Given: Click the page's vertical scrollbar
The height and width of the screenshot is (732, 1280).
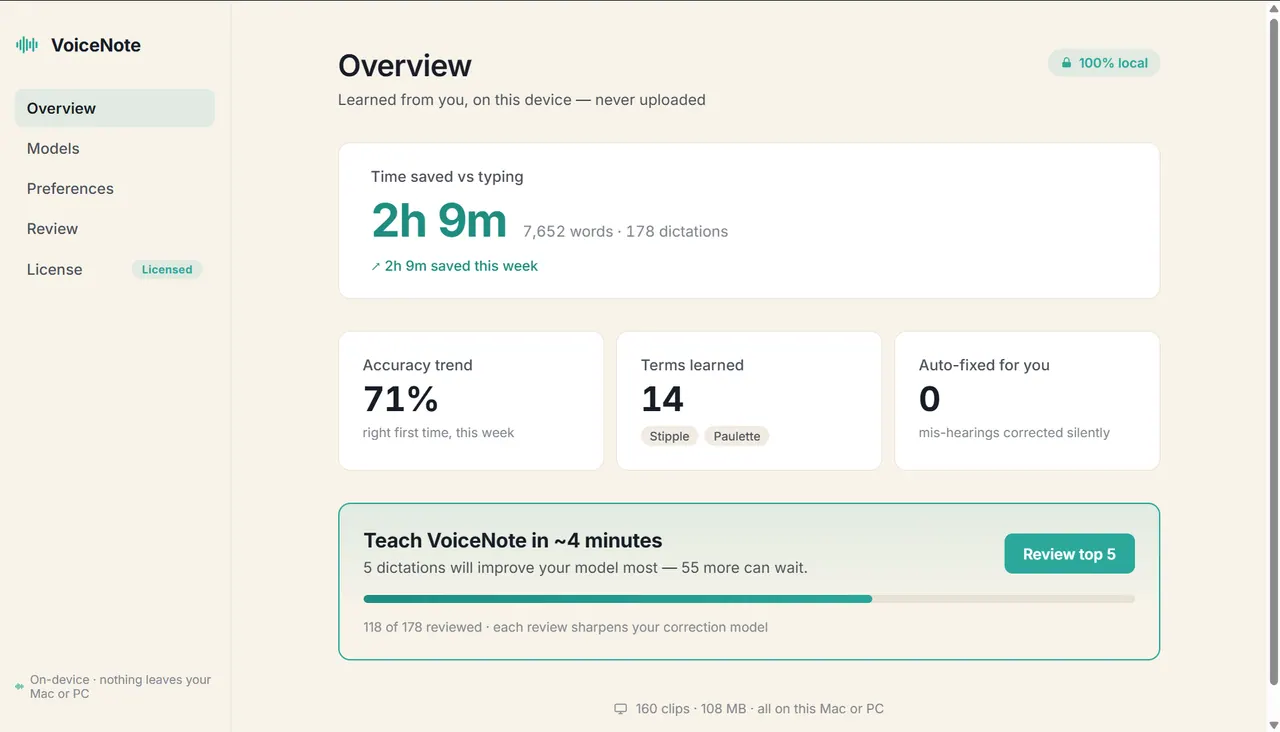Looking at the screenshot, I should click(1273, 350).
